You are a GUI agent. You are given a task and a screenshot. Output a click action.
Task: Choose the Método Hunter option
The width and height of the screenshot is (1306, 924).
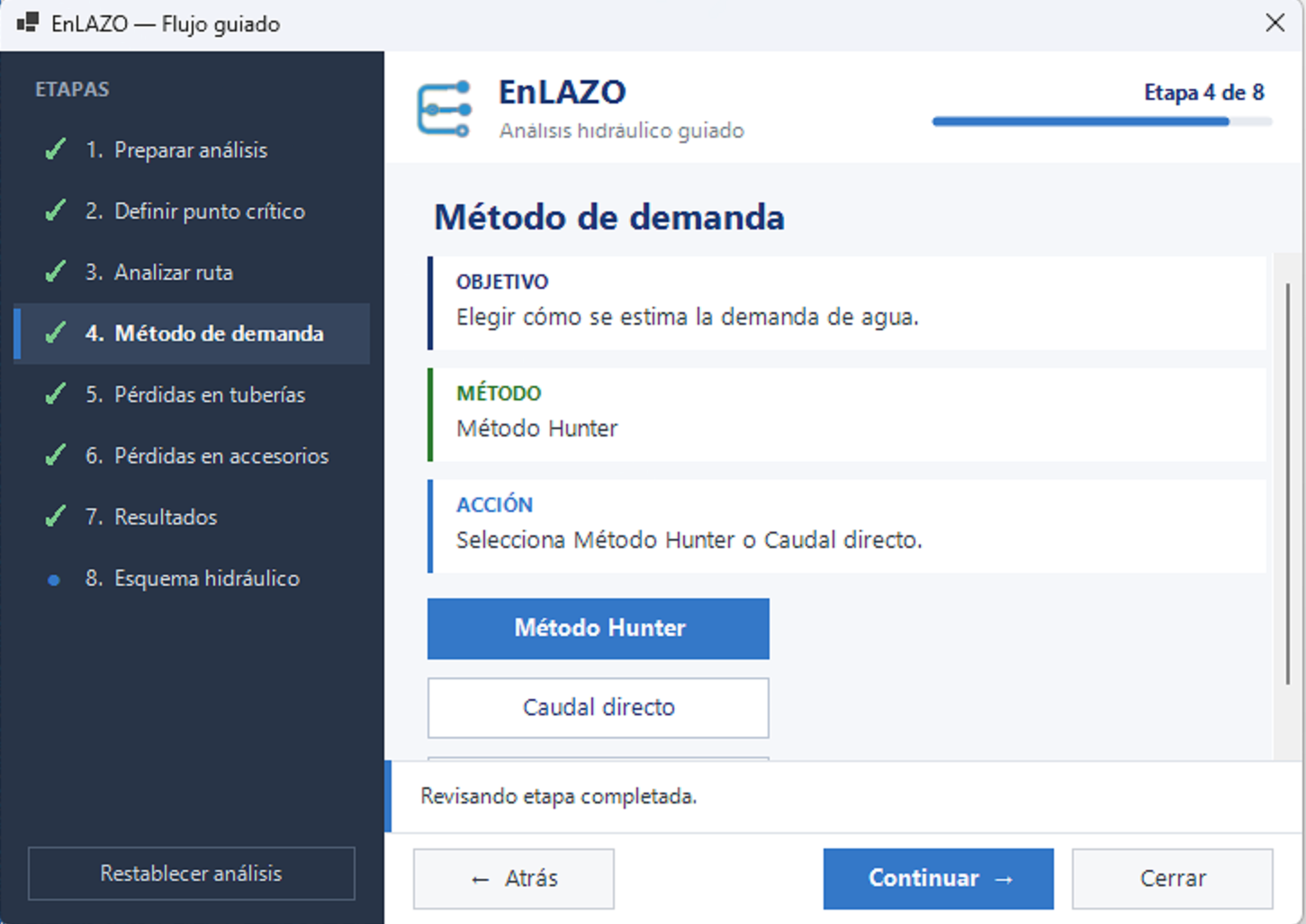coord(599,628)
